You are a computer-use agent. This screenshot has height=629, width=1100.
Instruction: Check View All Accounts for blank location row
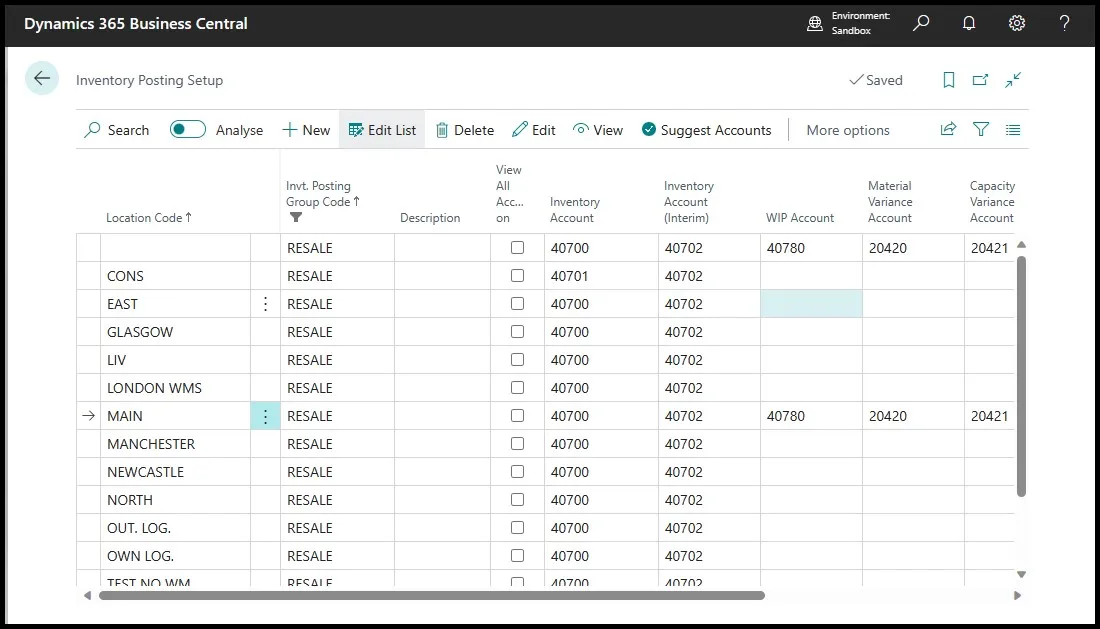pos(517,248)
